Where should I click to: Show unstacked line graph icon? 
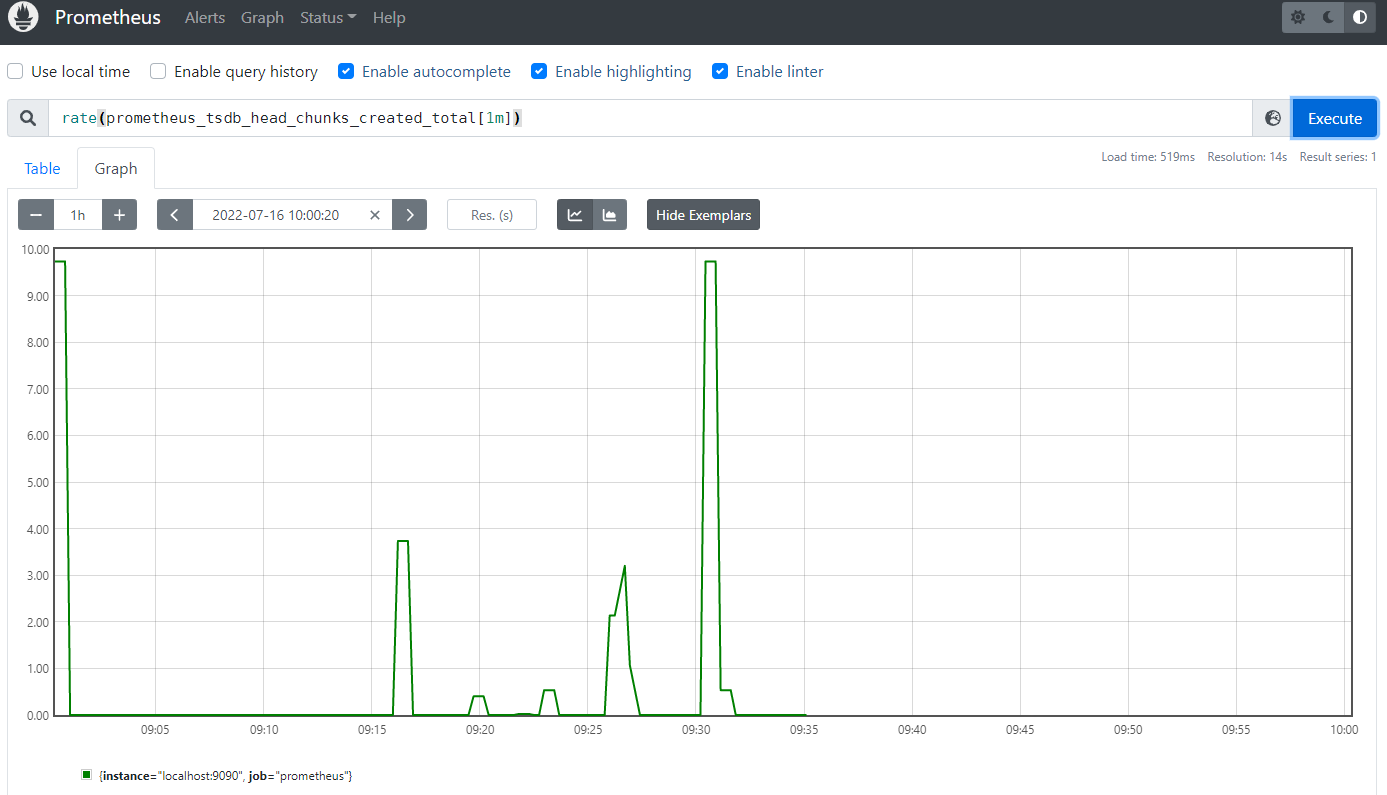[575, 215]
